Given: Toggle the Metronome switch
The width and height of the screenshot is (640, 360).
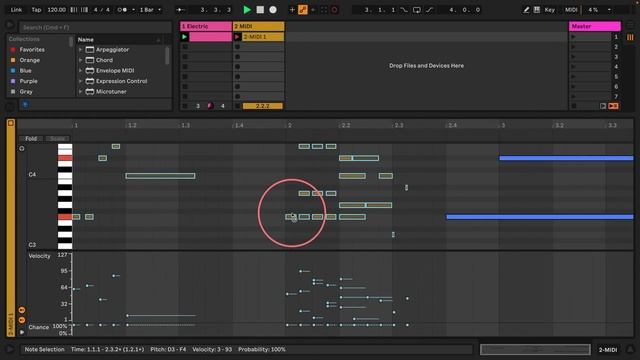Looking at the screenshot, I should (x=122, y=9).
